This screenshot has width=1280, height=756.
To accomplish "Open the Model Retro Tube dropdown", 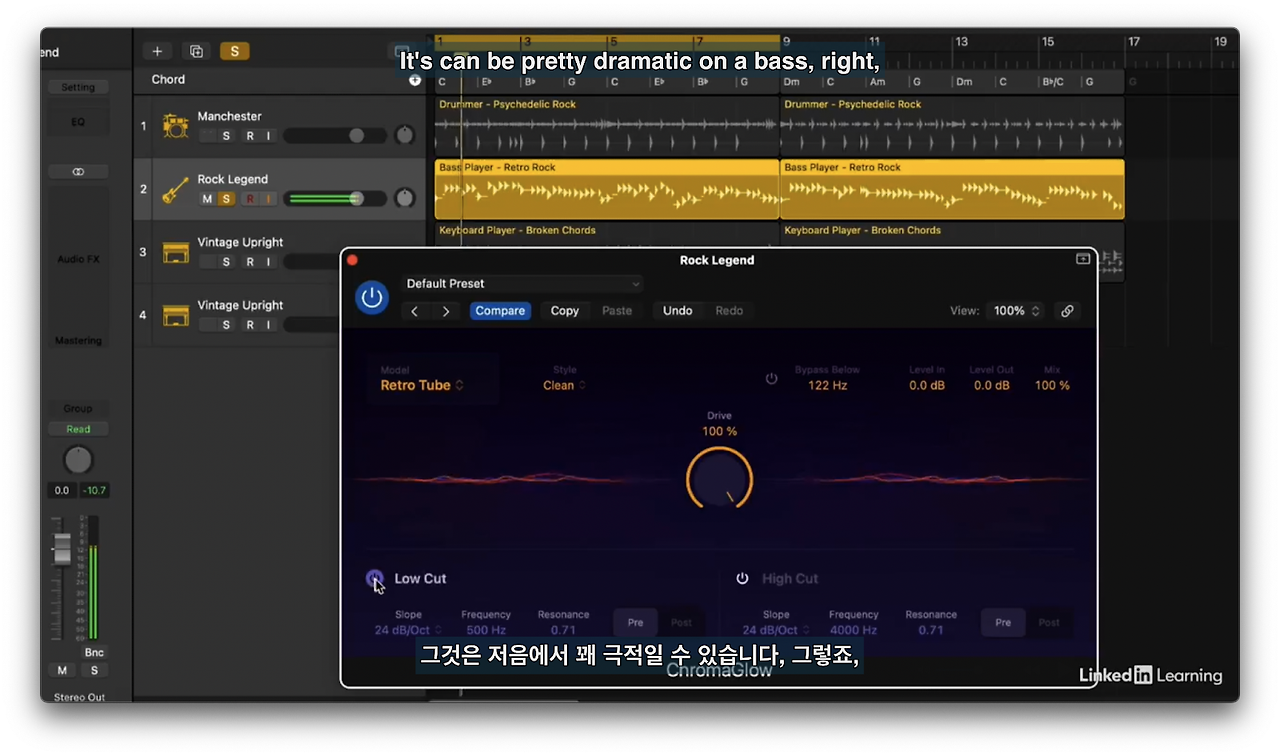I will point(422,385).
